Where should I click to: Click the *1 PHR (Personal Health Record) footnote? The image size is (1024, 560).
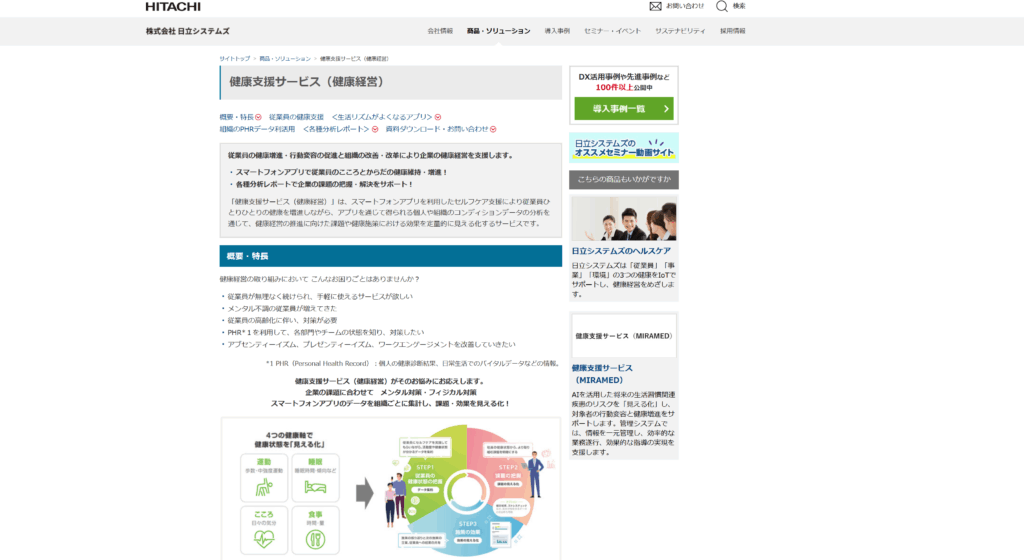412,364
